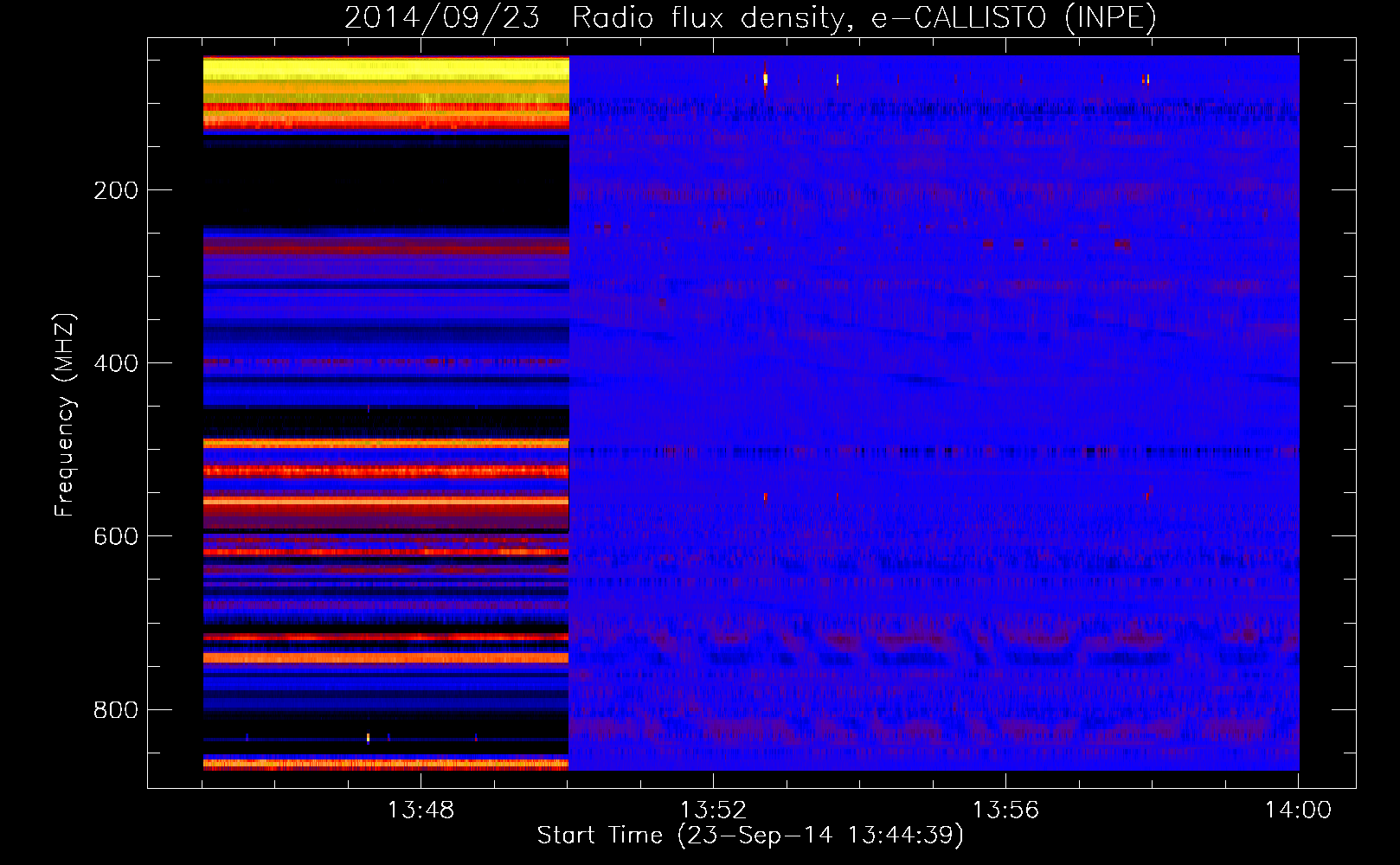Click the '800' frequency tick label

click(x=116, y=710)
